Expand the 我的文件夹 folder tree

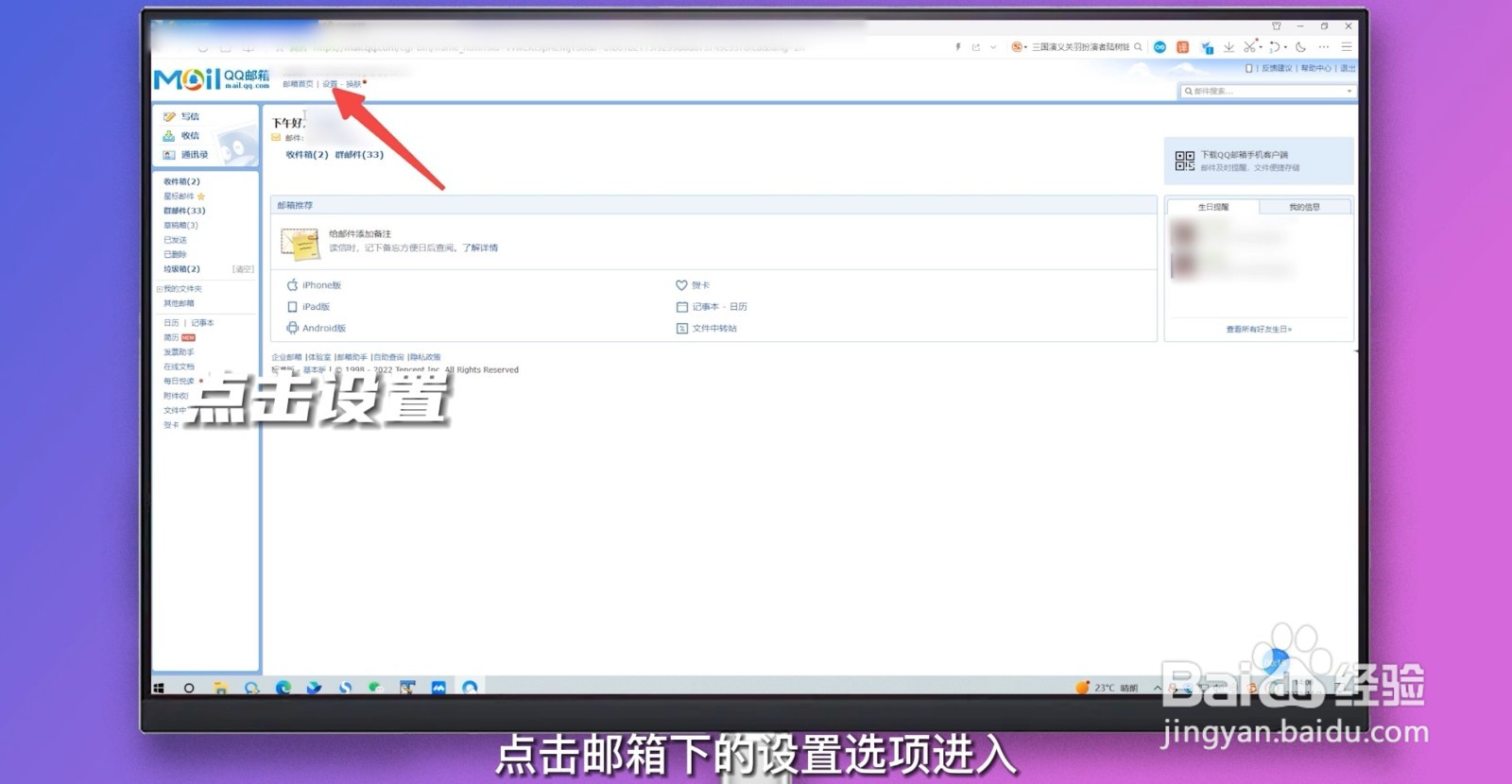tap(159, 289)
